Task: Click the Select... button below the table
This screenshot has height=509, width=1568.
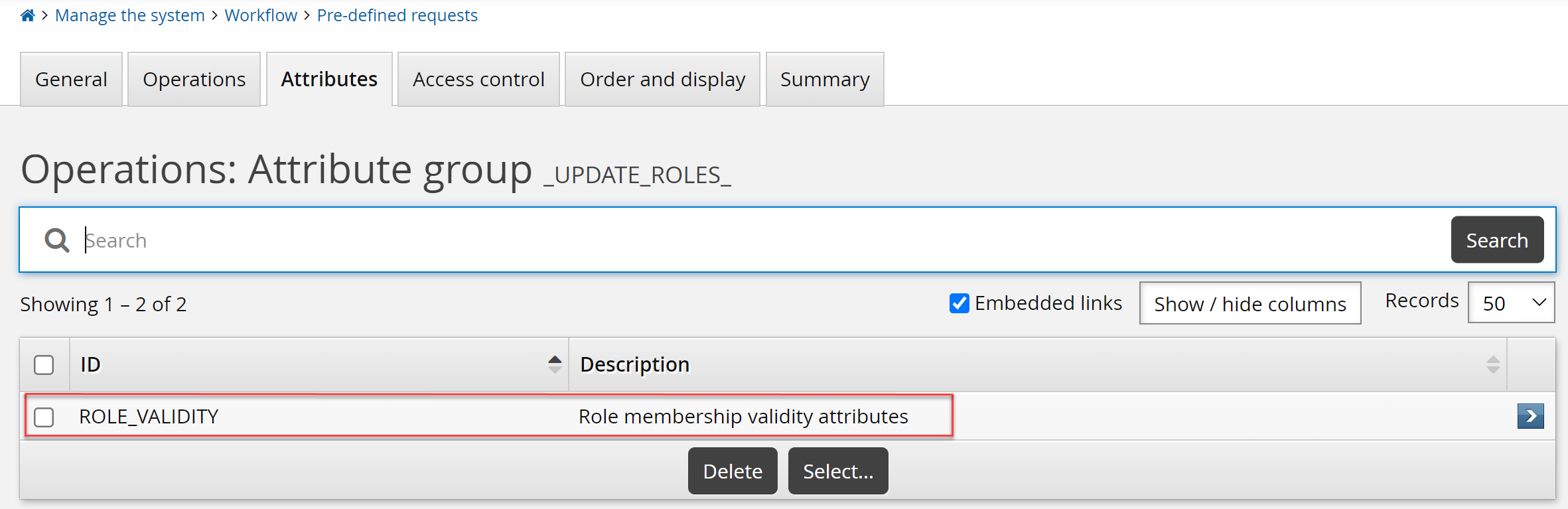Action: (x=837, y=471)
